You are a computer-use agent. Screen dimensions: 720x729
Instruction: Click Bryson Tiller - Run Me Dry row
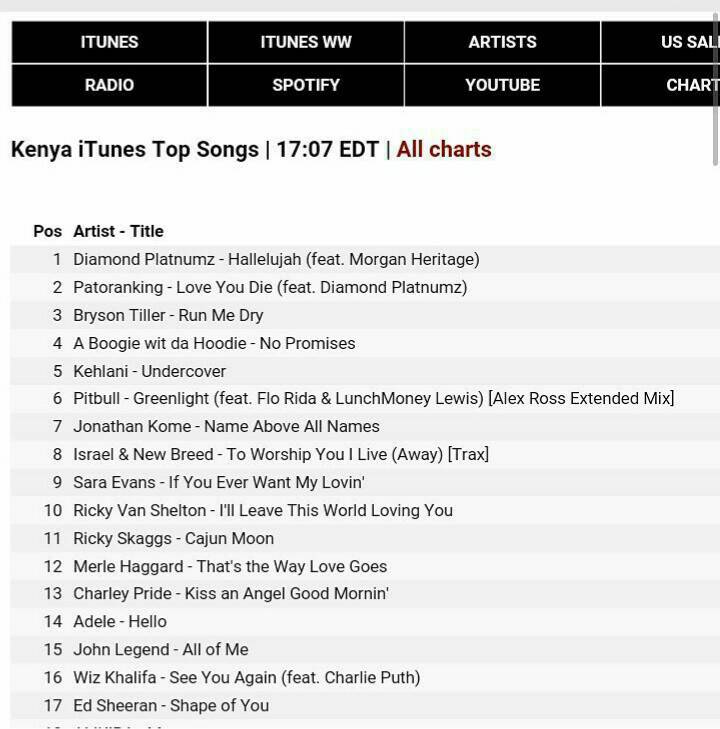168,315
